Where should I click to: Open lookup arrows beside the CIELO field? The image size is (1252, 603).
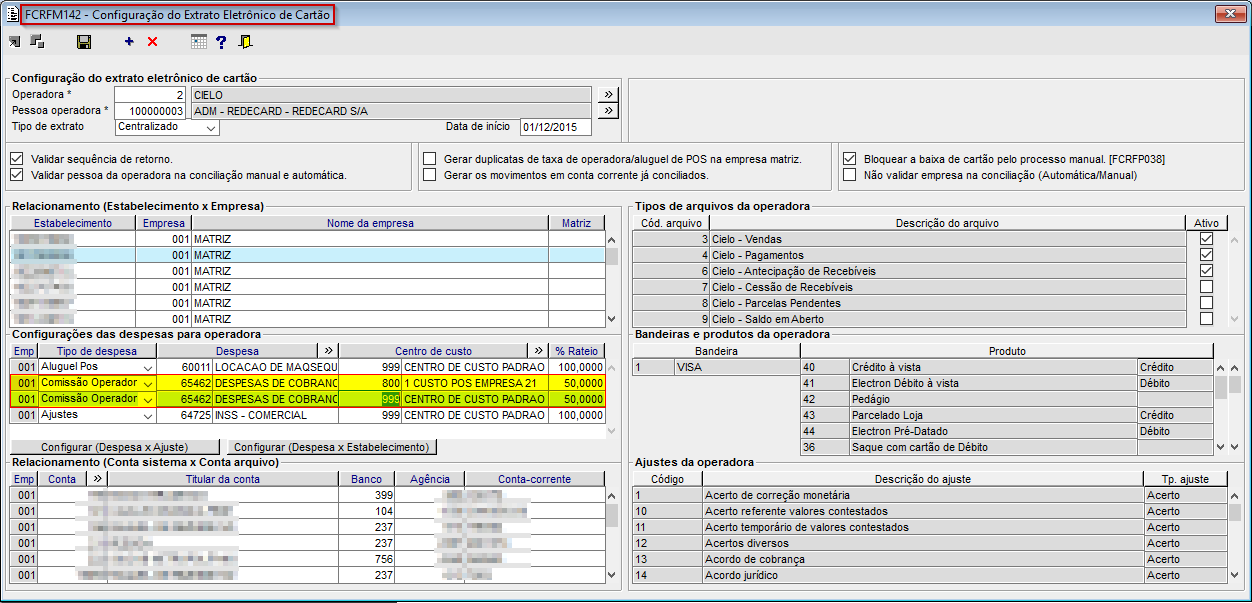(x=608, y=95)
